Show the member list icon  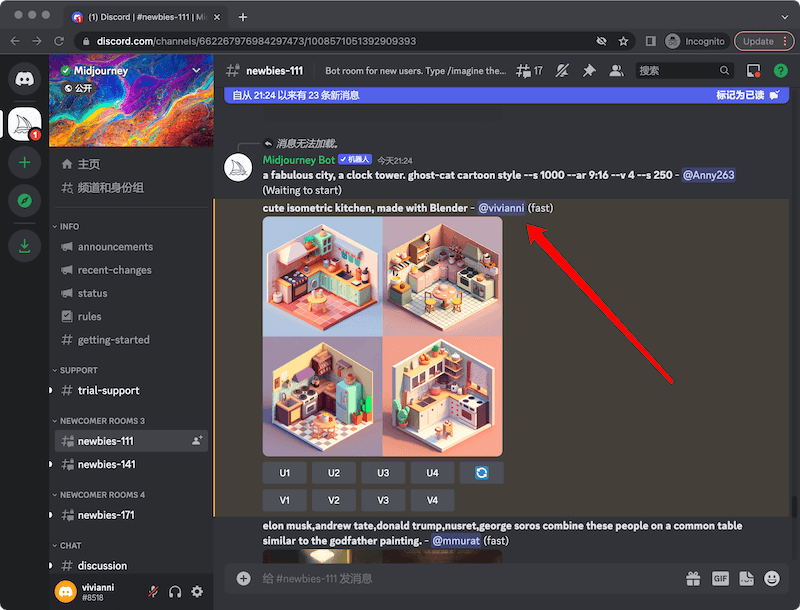[x=616, y=71]
